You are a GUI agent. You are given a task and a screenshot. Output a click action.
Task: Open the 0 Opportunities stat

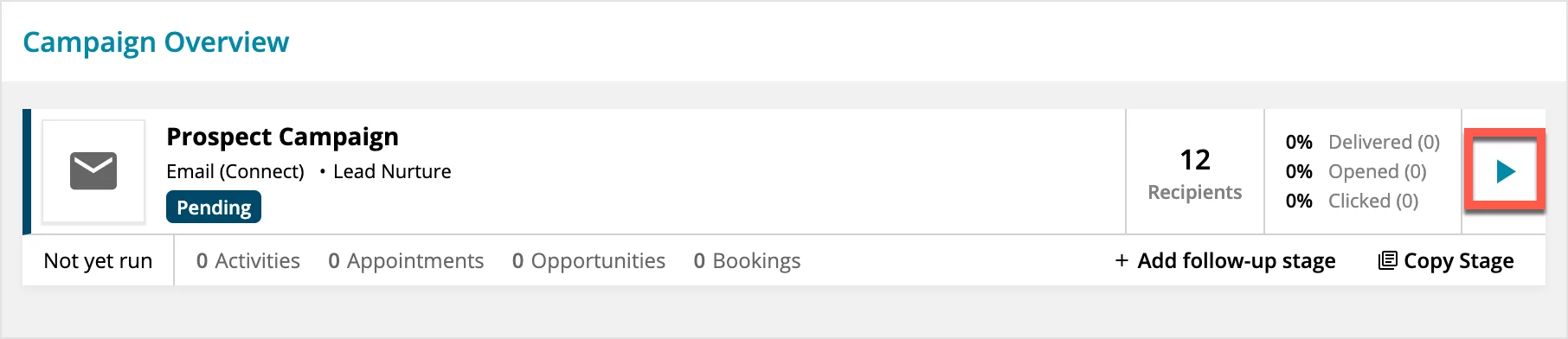588,261
